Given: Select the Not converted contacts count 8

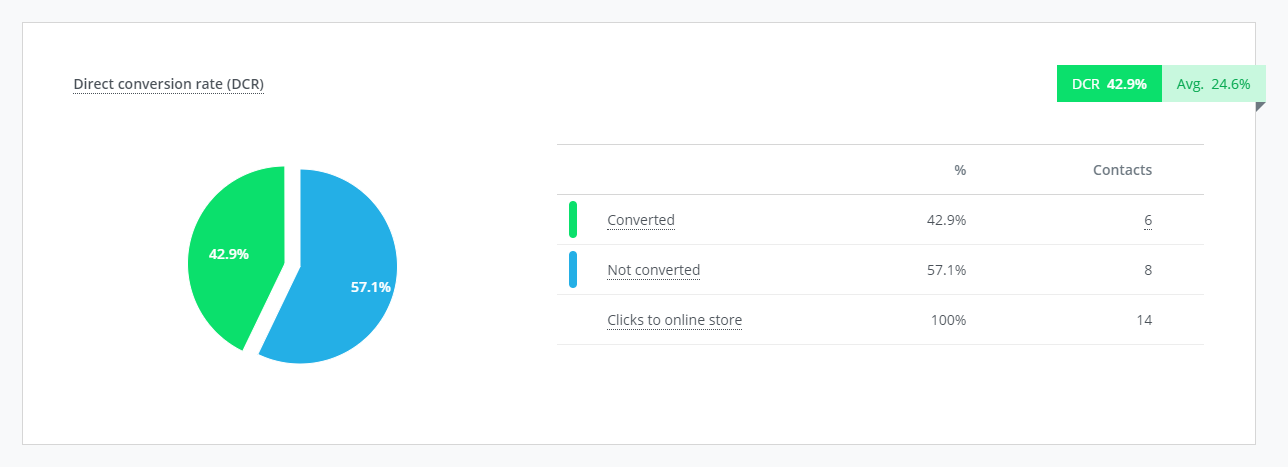Looking at the screenshot, I should tap(1148, 270).
